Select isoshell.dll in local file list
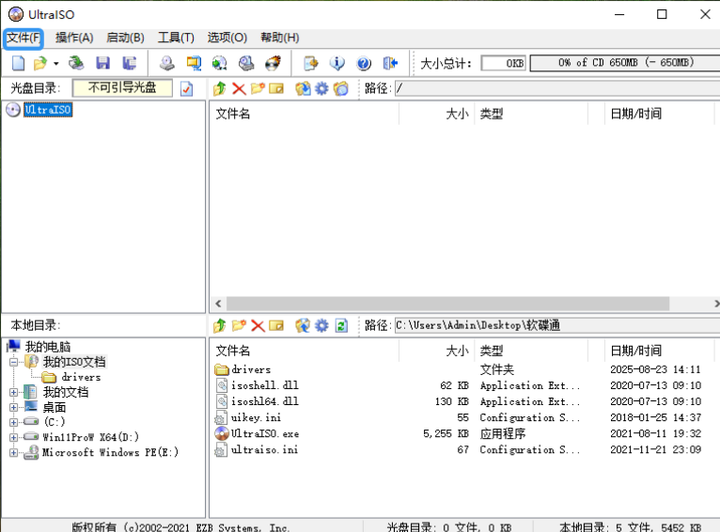The image size is (720, 532). click(264, 386)
